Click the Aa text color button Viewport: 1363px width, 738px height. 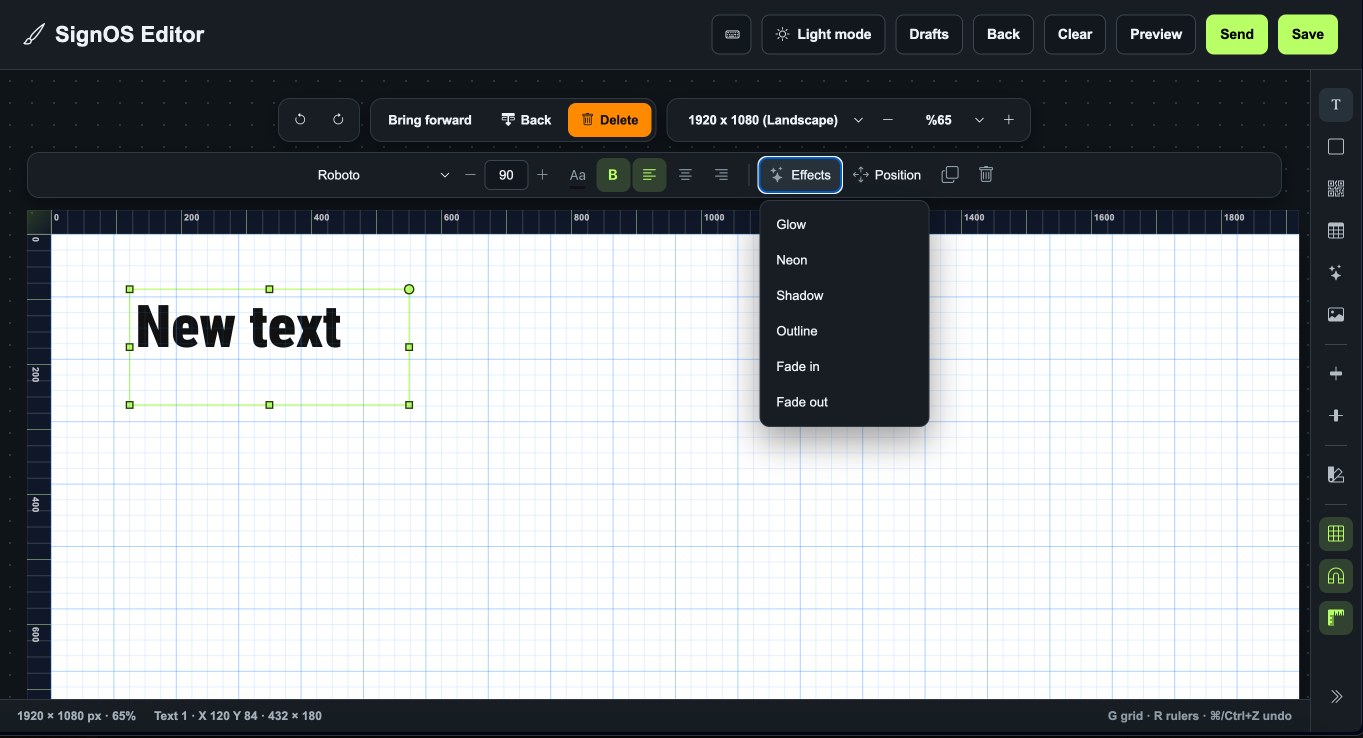coord(577,175)
